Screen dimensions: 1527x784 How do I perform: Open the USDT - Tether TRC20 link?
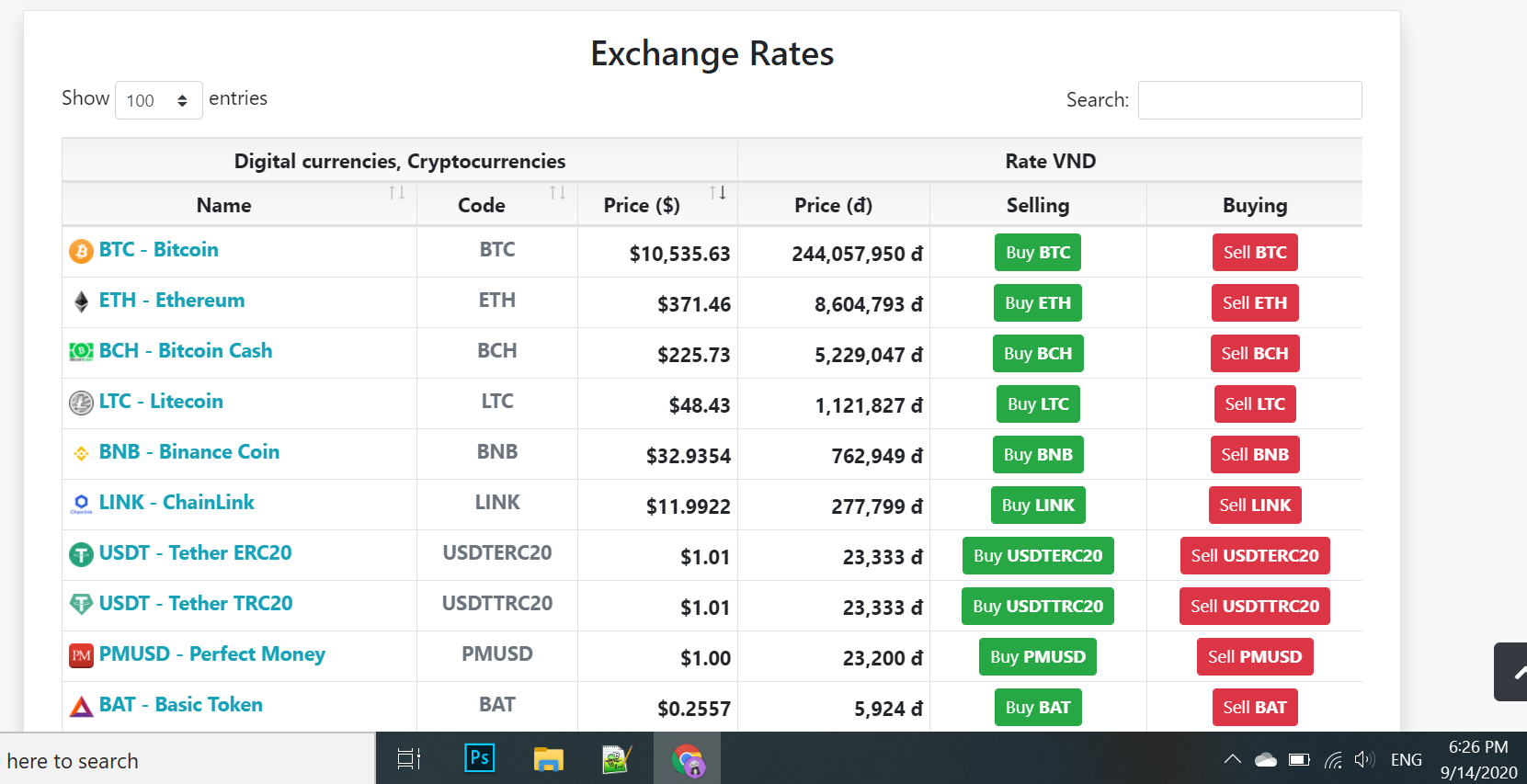tap(196, 604)
